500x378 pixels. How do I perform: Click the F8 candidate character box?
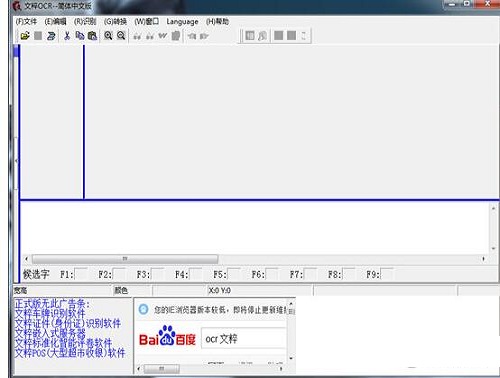(x=349, y=274)
